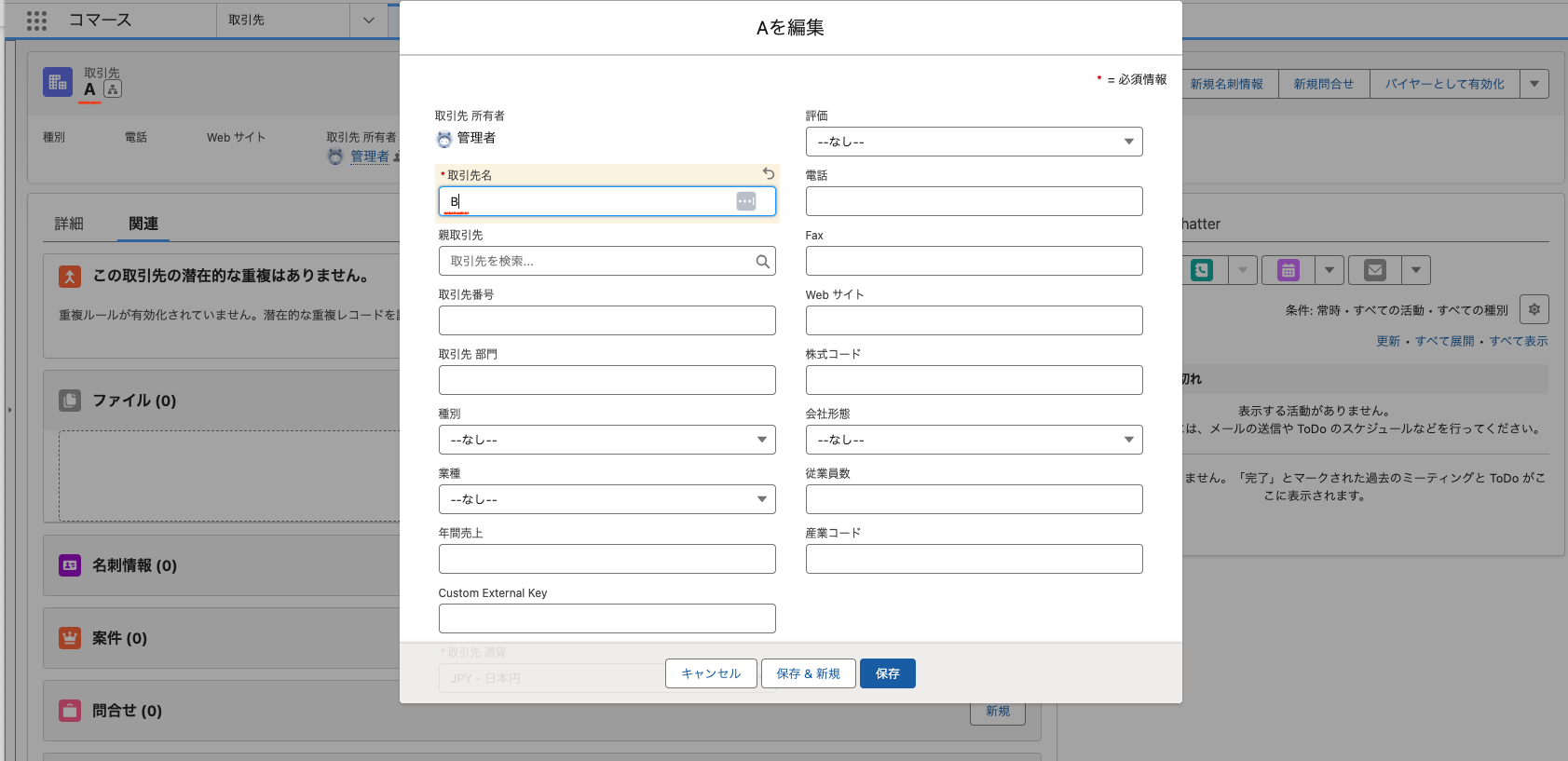Click the 問合せ (0) card title
This screenshot has width=1568, height=761.
click(127, 711)
